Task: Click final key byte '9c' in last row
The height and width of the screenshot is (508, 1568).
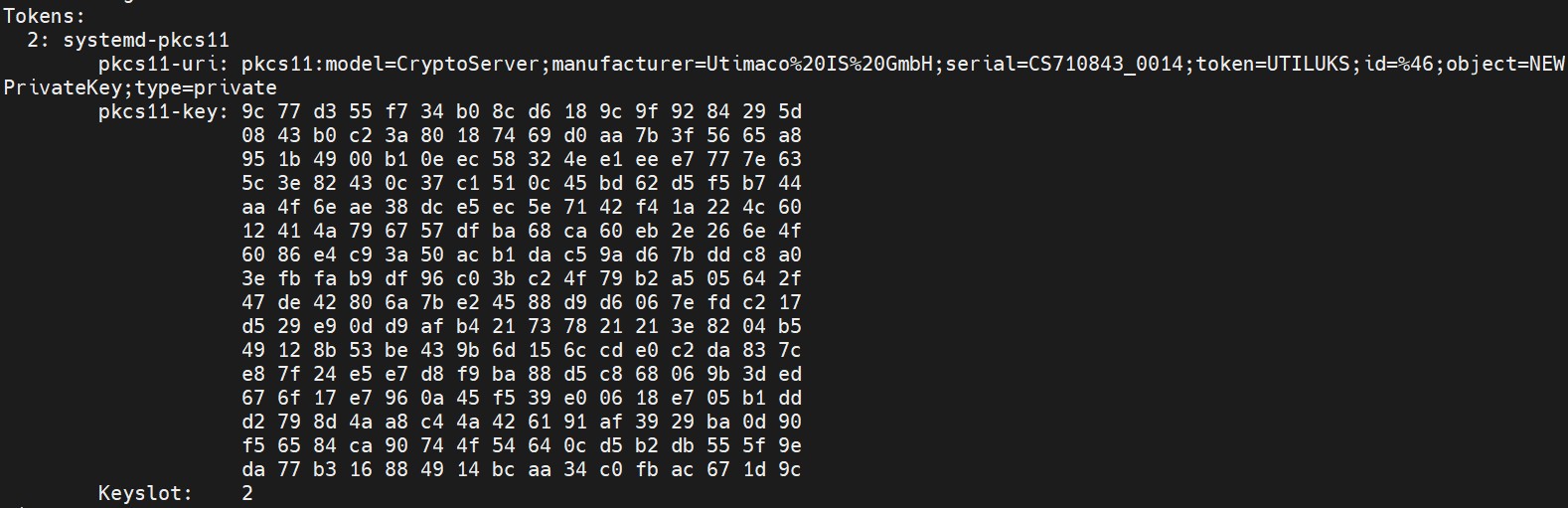Action: (790, 469)
